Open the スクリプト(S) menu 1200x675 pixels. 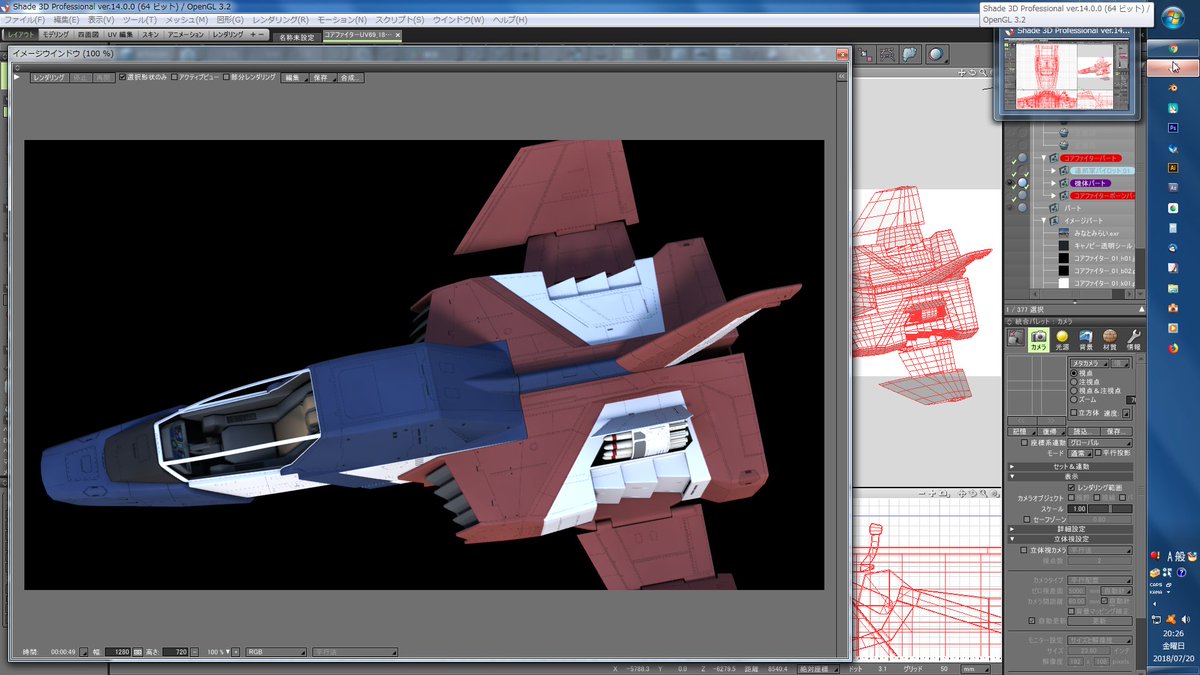point(400,20)
